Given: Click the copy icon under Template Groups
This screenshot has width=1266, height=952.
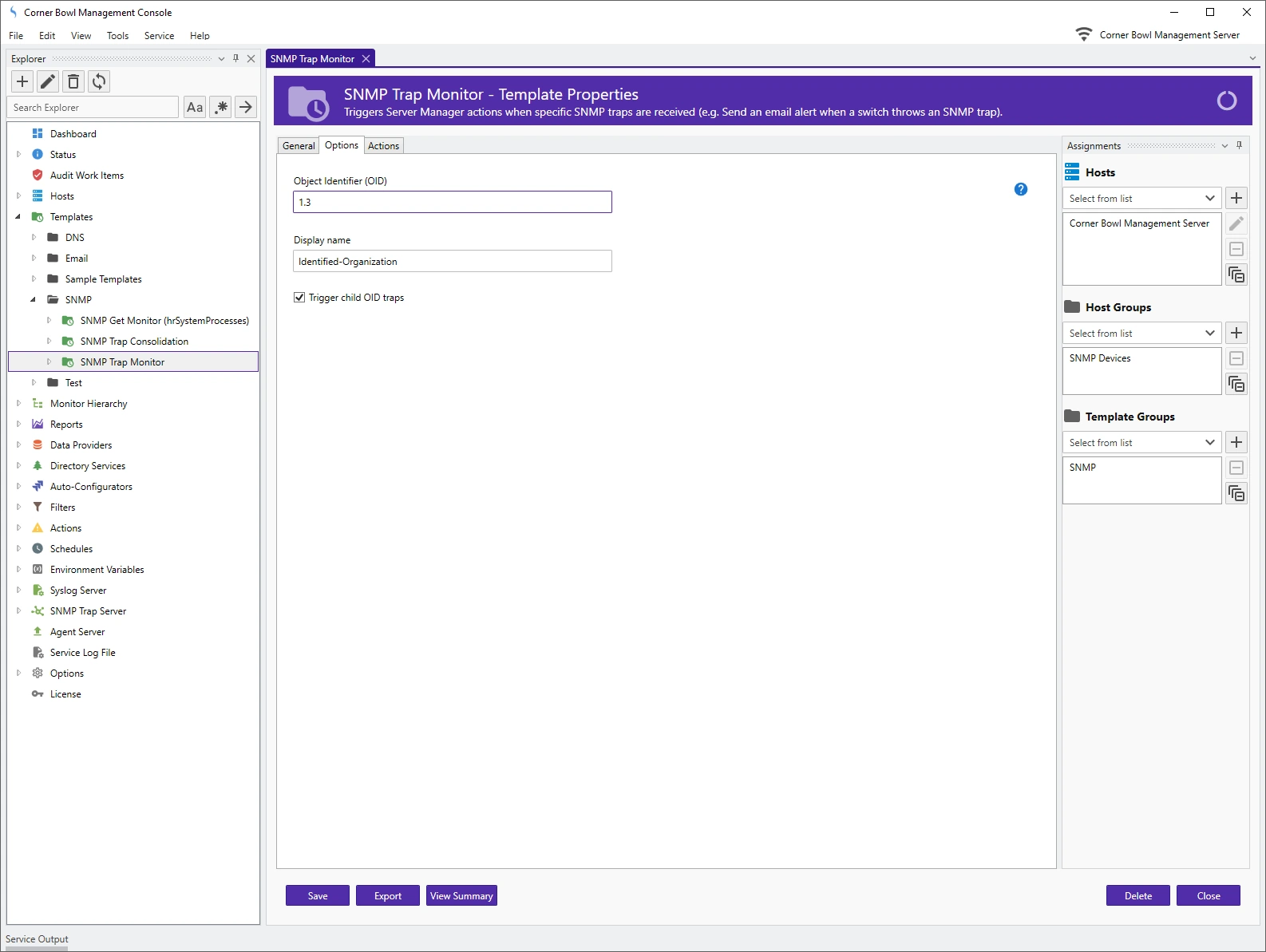Looking at the screenshot, I should (1236, 494).
